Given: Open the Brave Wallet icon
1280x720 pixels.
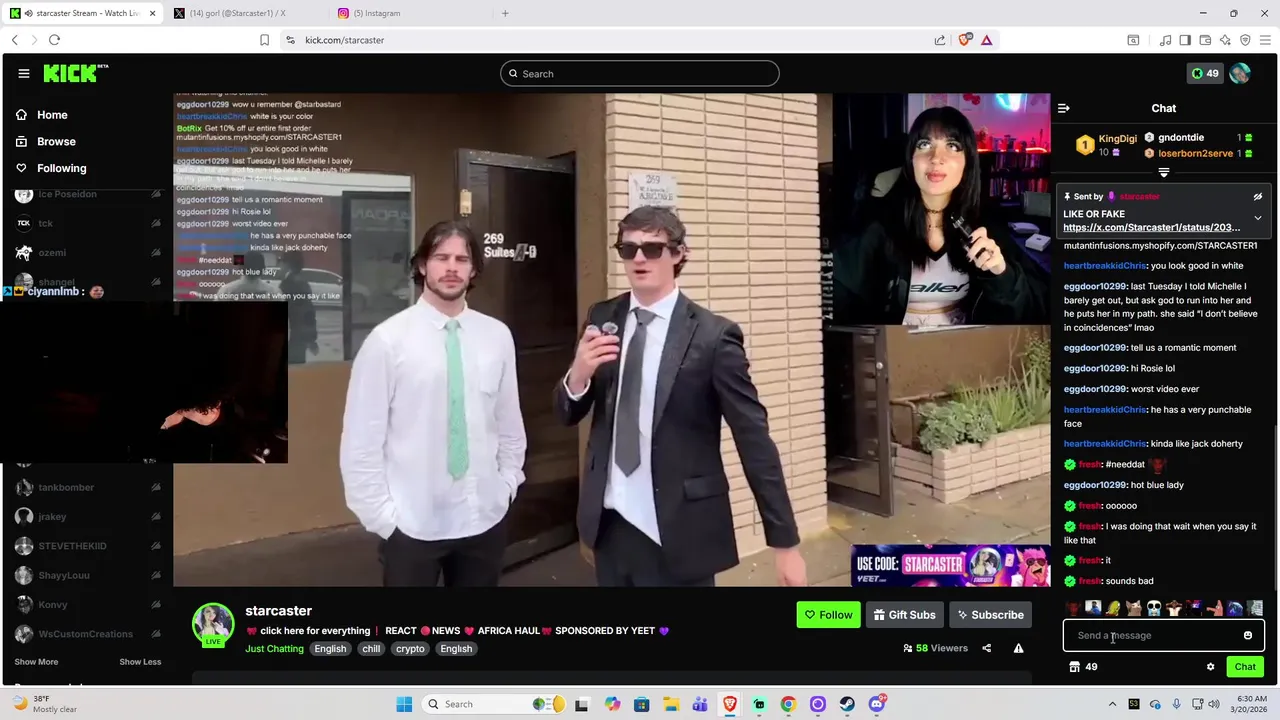Looking at the screenshot, I should 1206,40.
